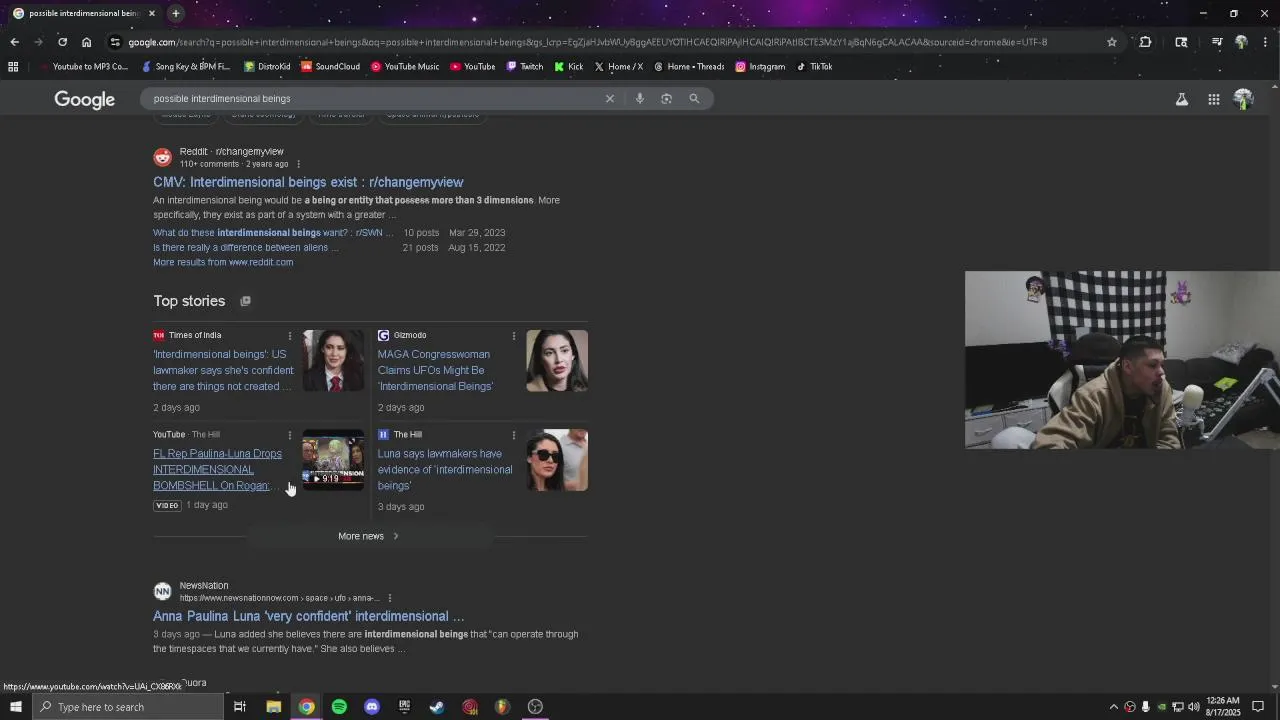The width and height of the screenshot is (1280, 720).
Task: Click the Gizmodo story thumbnail
Action: point(557,361)
